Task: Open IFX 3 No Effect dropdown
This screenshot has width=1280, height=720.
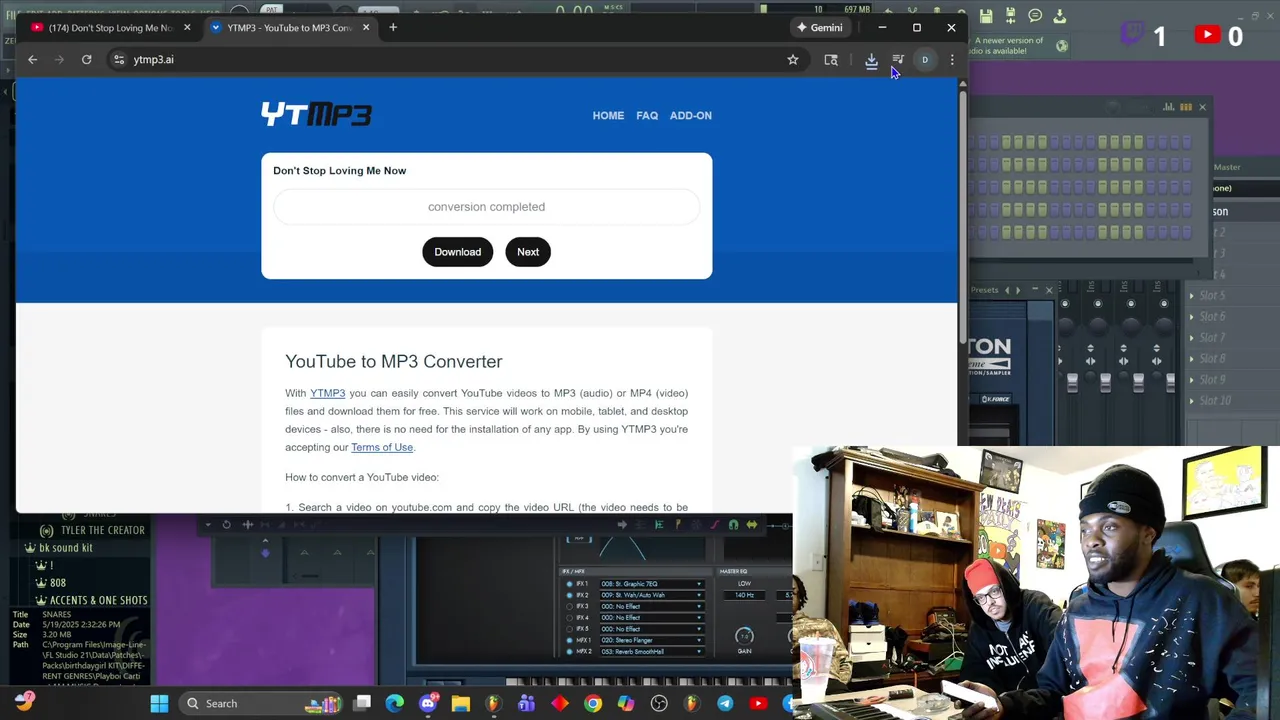Action: pos(651,606)
